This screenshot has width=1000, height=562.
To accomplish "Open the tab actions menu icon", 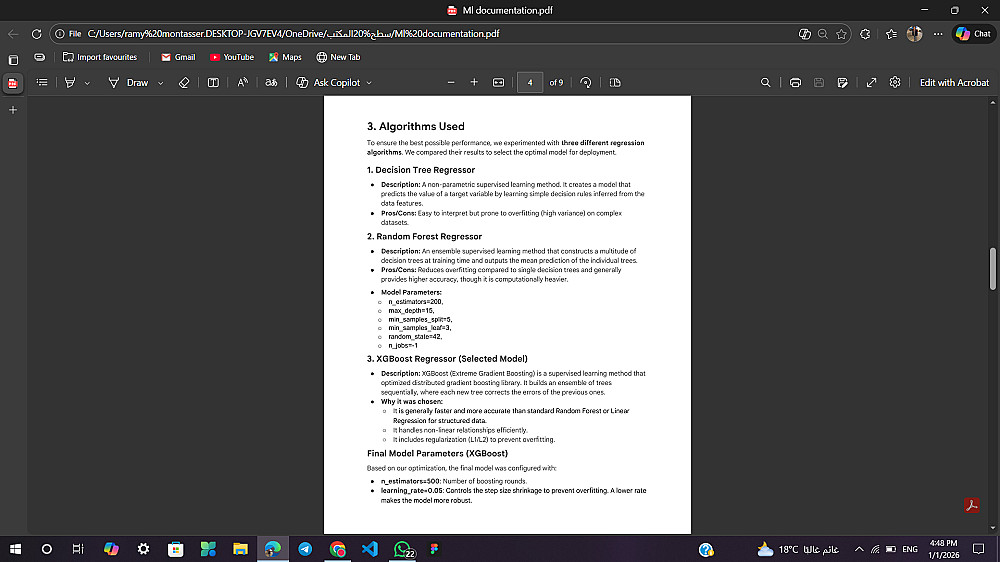I will (13, 60).
